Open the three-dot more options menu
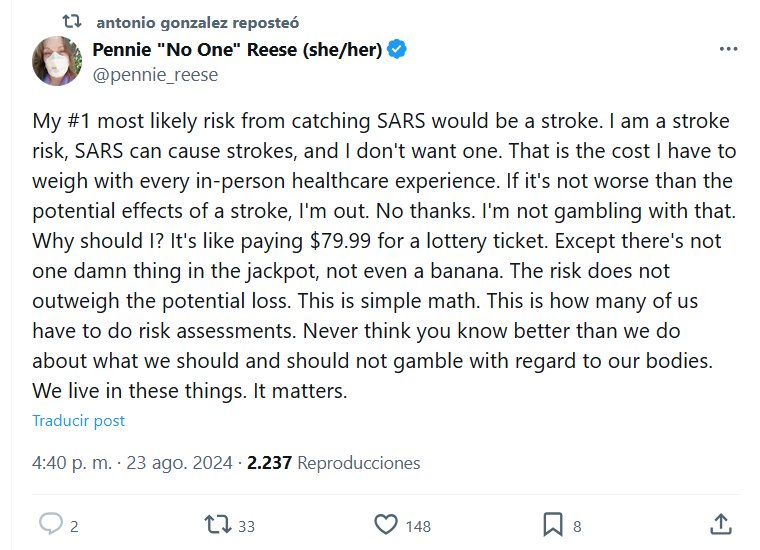The height and width of the screenshot is (550, 760). (731, 50)
